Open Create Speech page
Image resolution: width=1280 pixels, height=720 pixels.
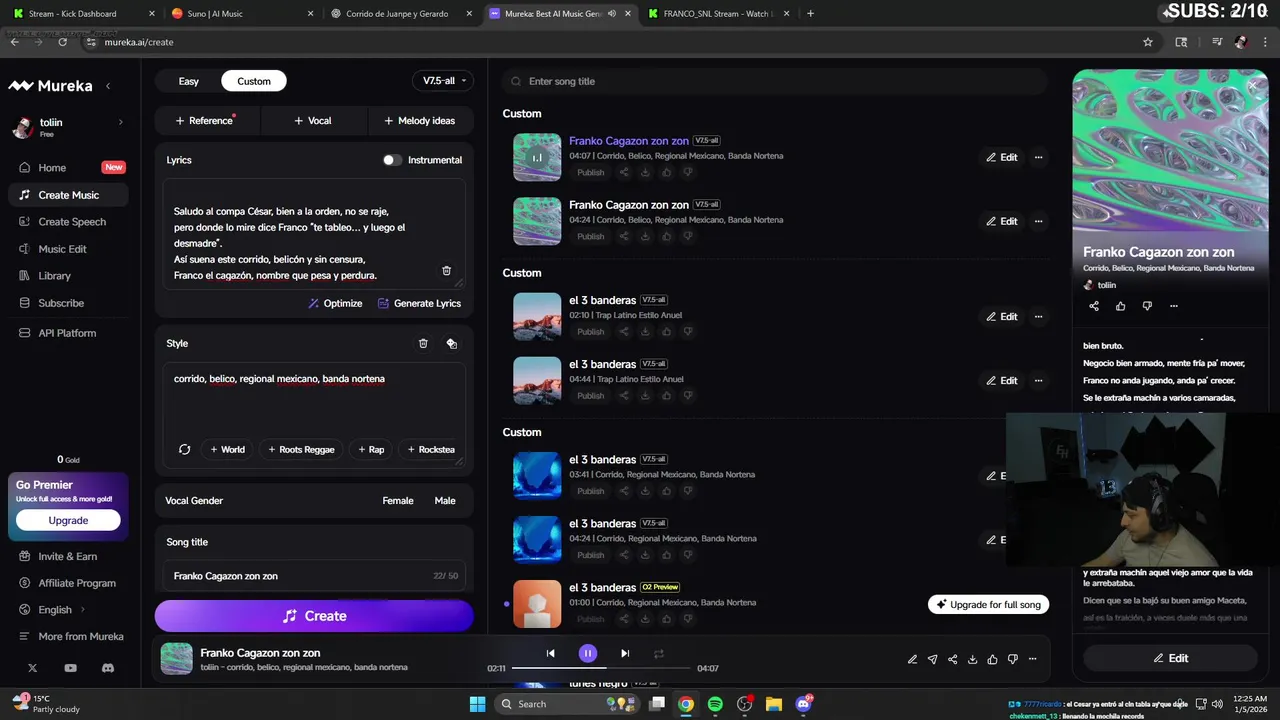pyautogui.click(x=70, y=222)
